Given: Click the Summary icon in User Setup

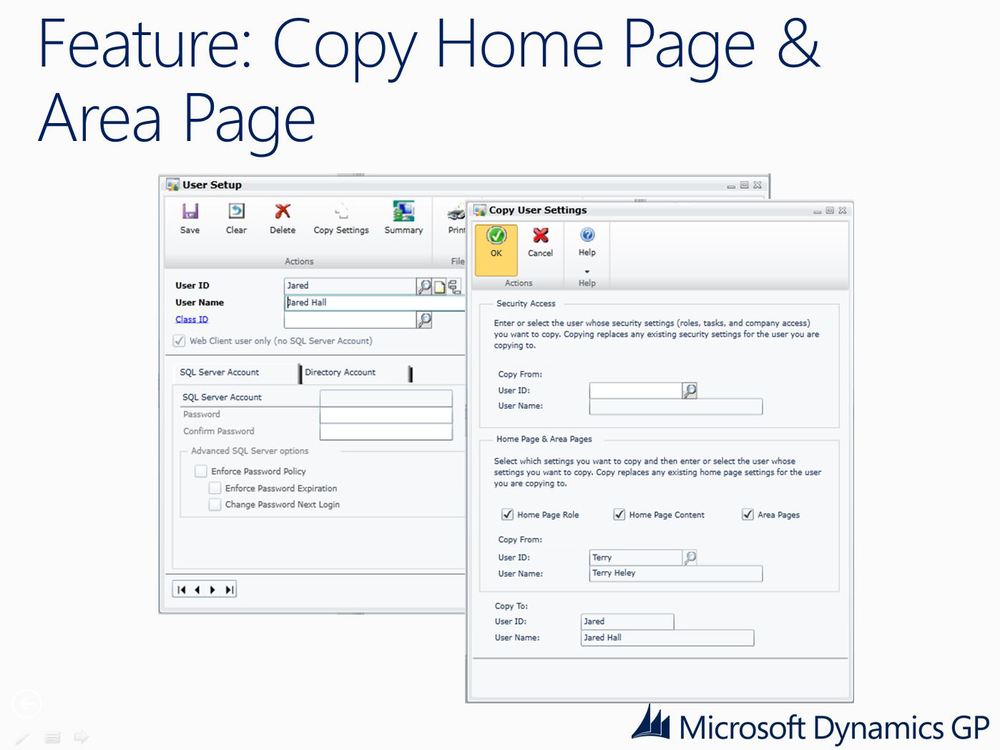Looking at the screenshot, I should pos(403,211).
